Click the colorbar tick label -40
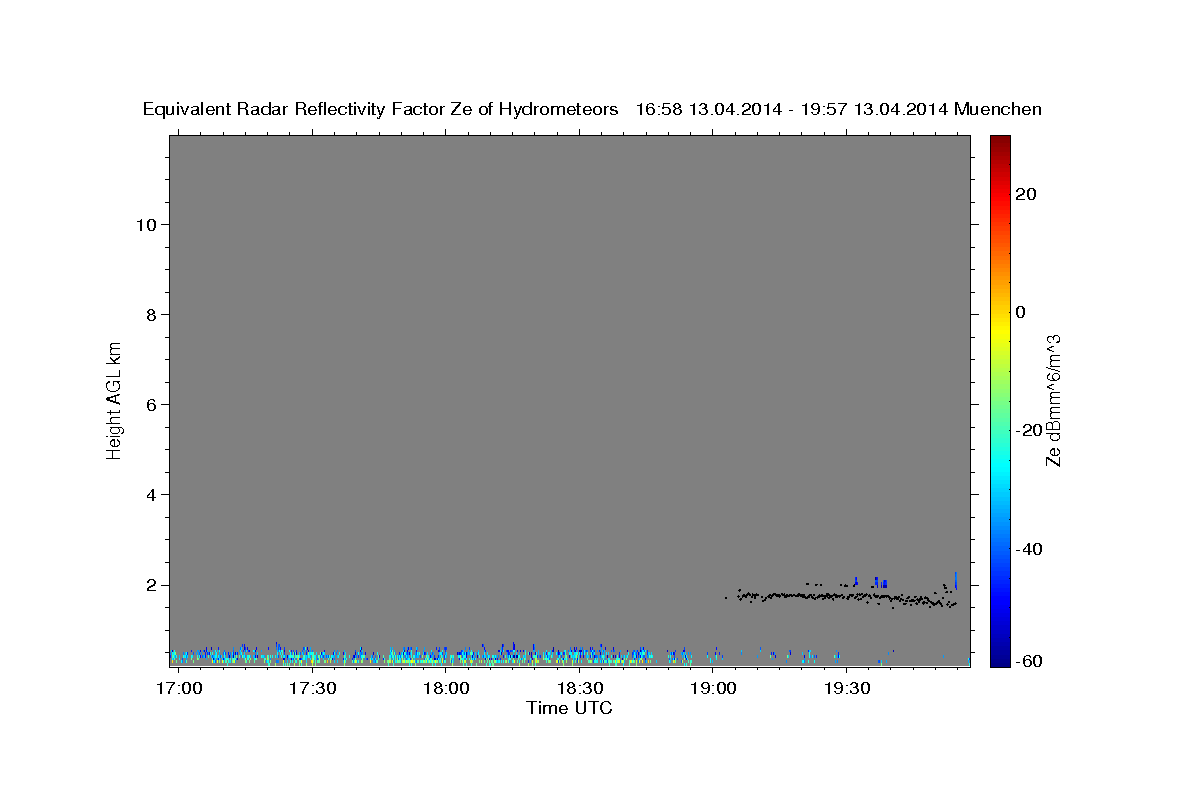Screen dimensions: 1200x800 [1028, 548]
